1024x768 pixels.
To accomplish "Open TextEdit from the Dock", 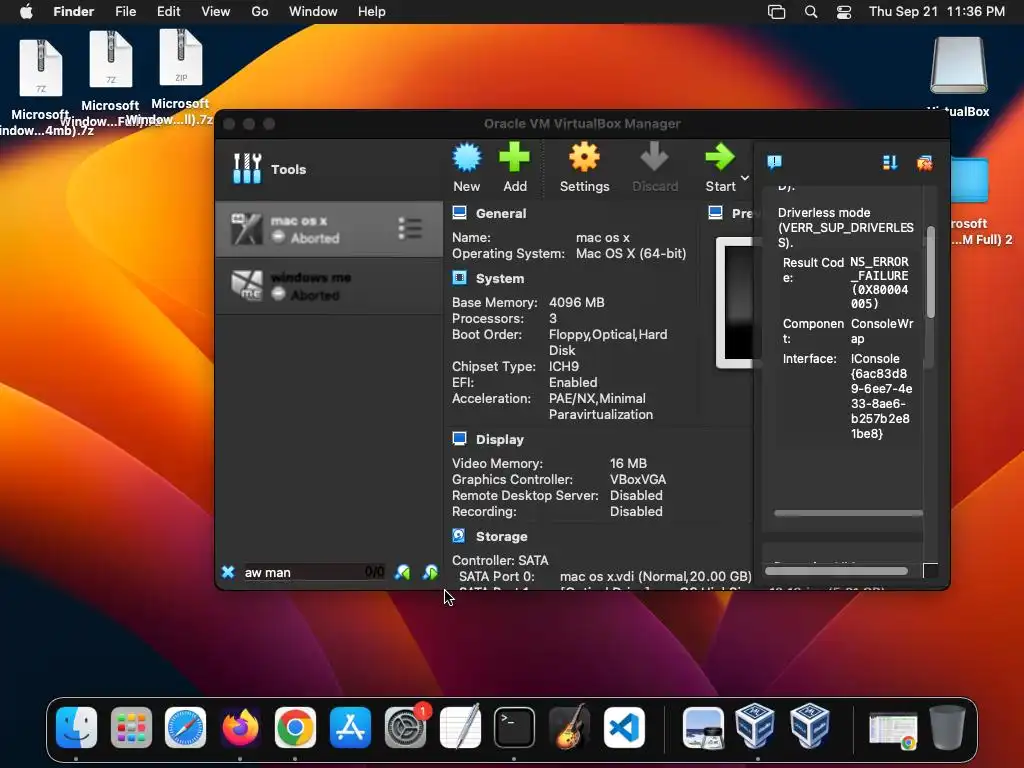I will 460,727.
